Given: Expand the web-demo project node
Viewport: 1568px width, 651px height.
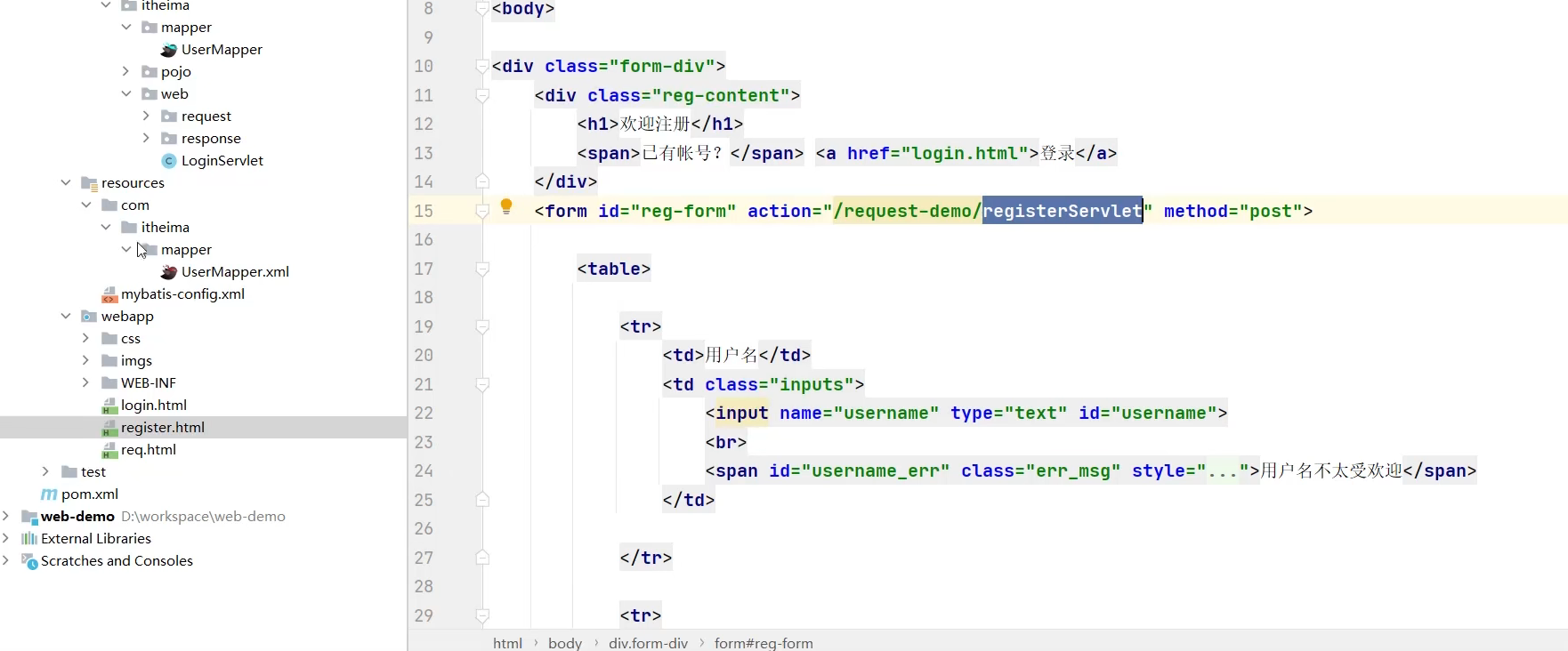Looking at the screenshot, I should tap(6, 516).
